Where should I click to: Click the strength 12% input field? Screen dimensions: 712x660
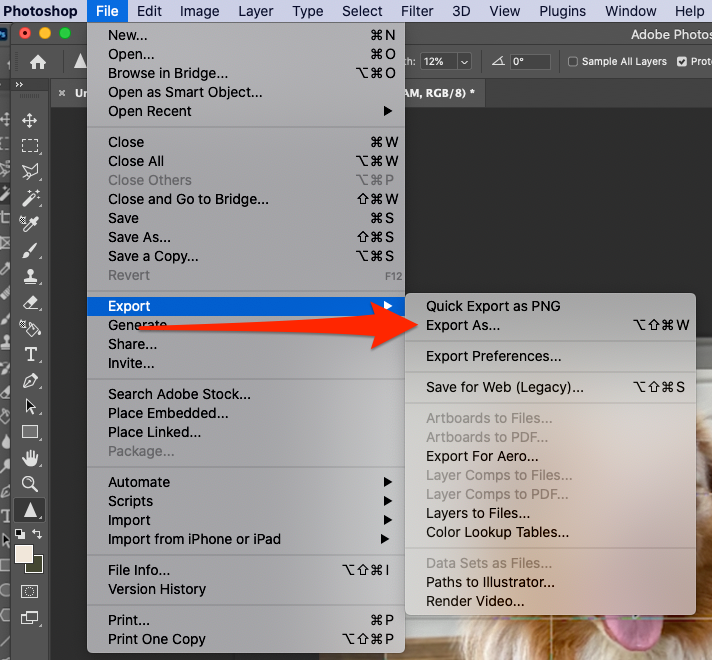pos(439,61)
